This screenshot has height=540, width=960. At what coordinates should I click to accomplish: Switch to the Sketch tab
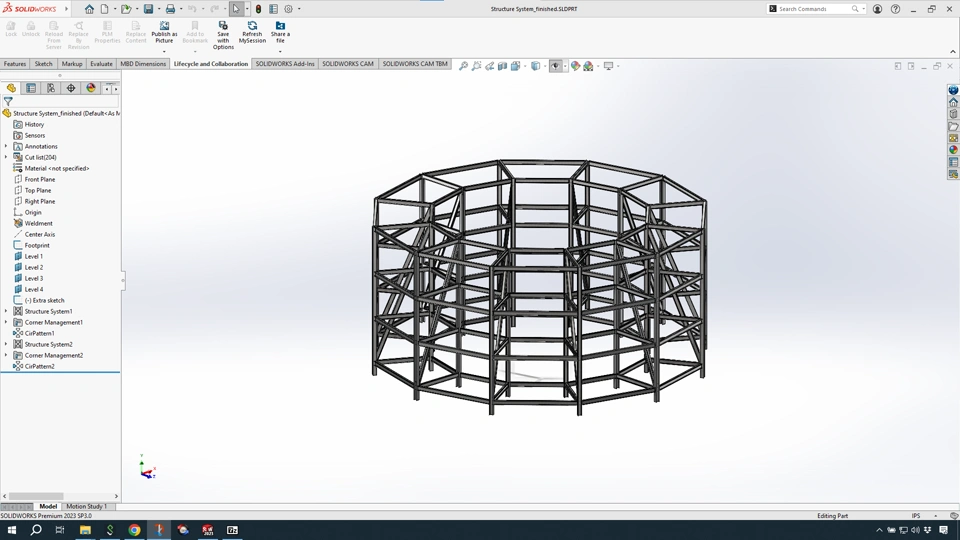44,64
